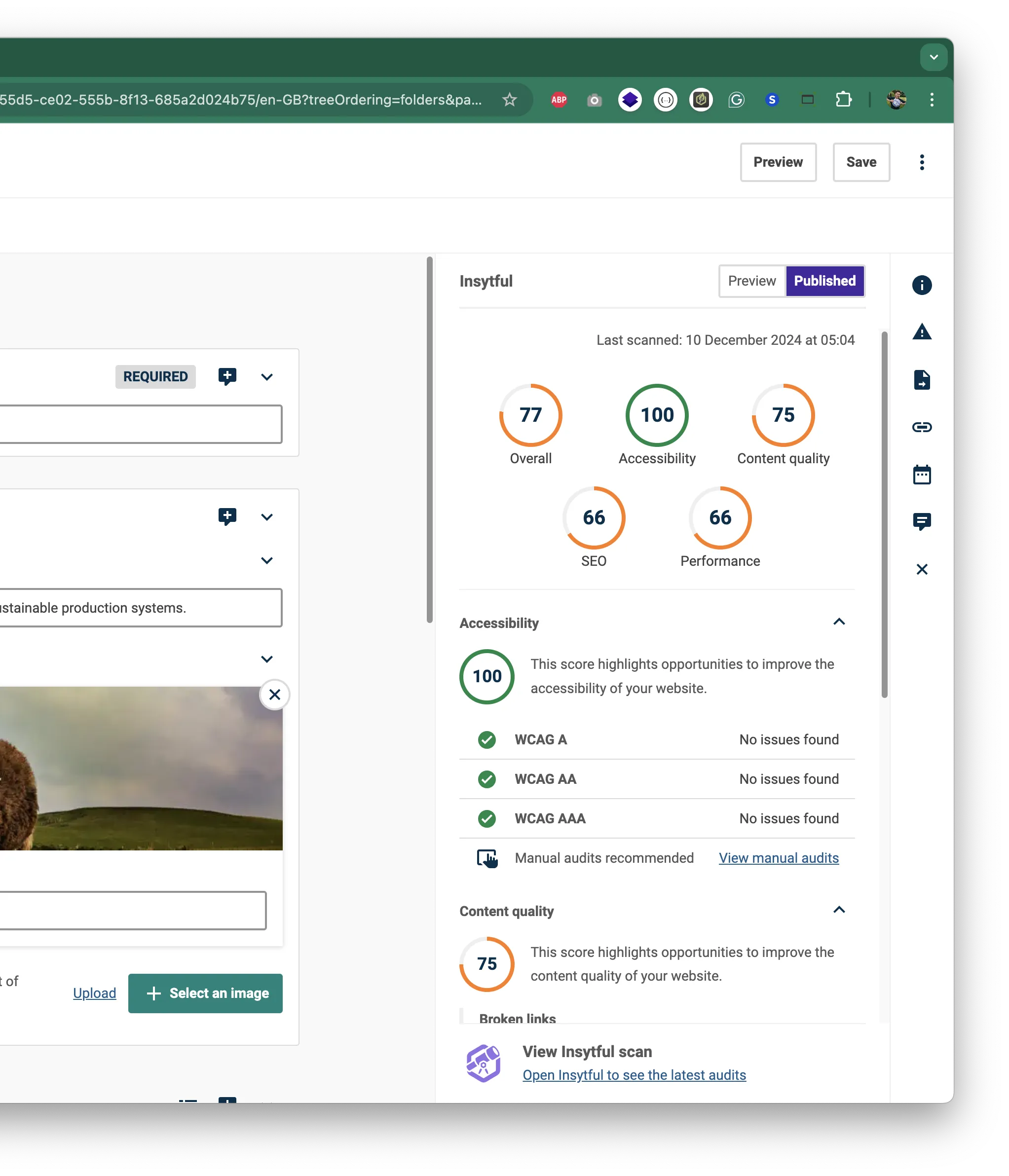Screen dimensions: 1009x1176
Task: Bookmark the page with the star icon
Action: (x=509, y=99)
